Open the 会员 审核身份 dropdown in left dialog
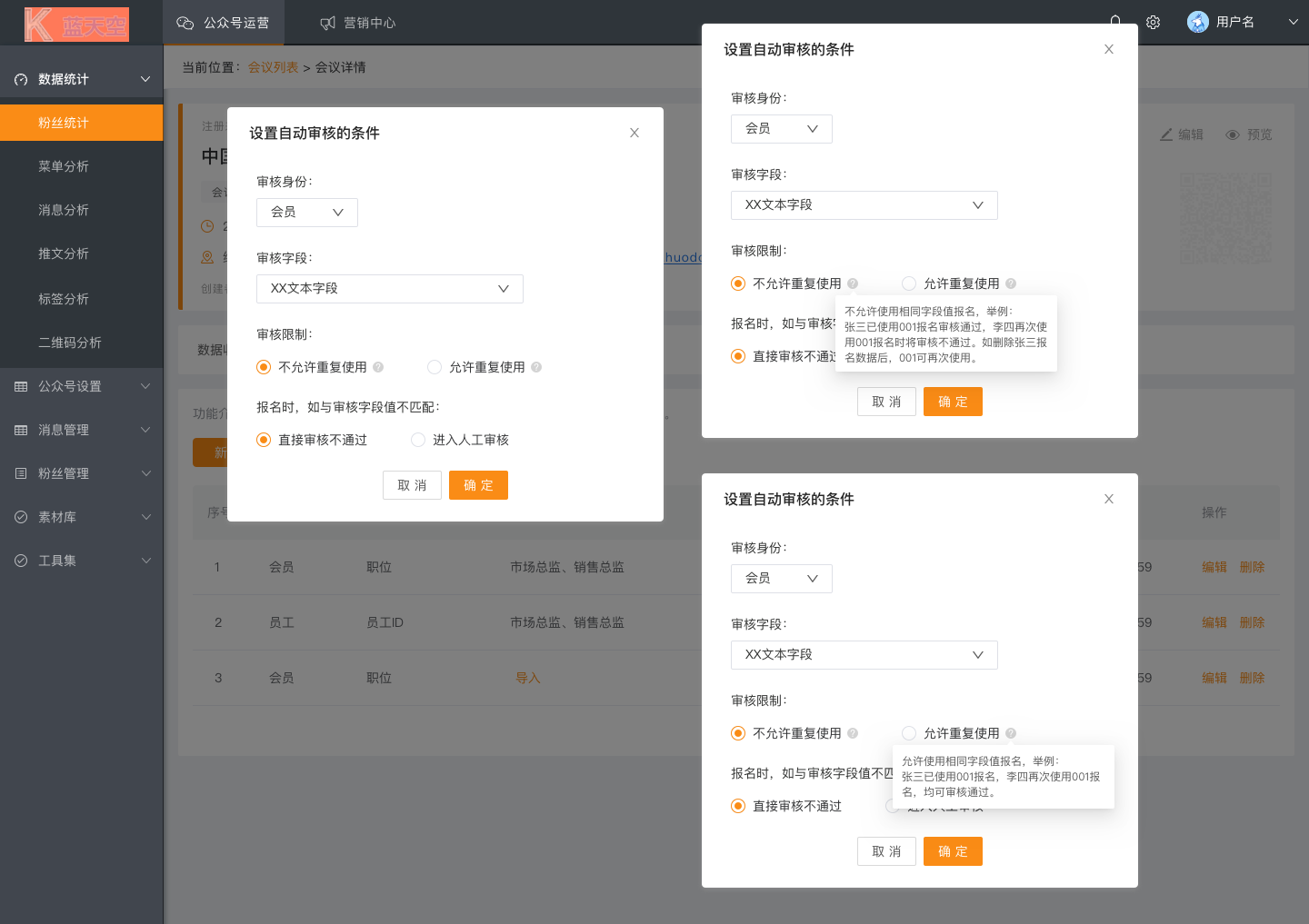The width and height of the screenshot is (1309, 924). 306,212
